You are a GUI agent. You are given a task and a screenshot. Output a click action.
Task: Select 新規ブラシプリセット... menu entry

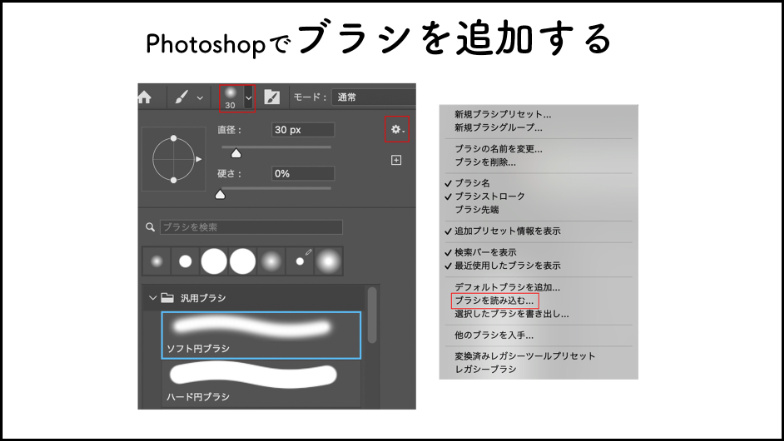point(502,114)
